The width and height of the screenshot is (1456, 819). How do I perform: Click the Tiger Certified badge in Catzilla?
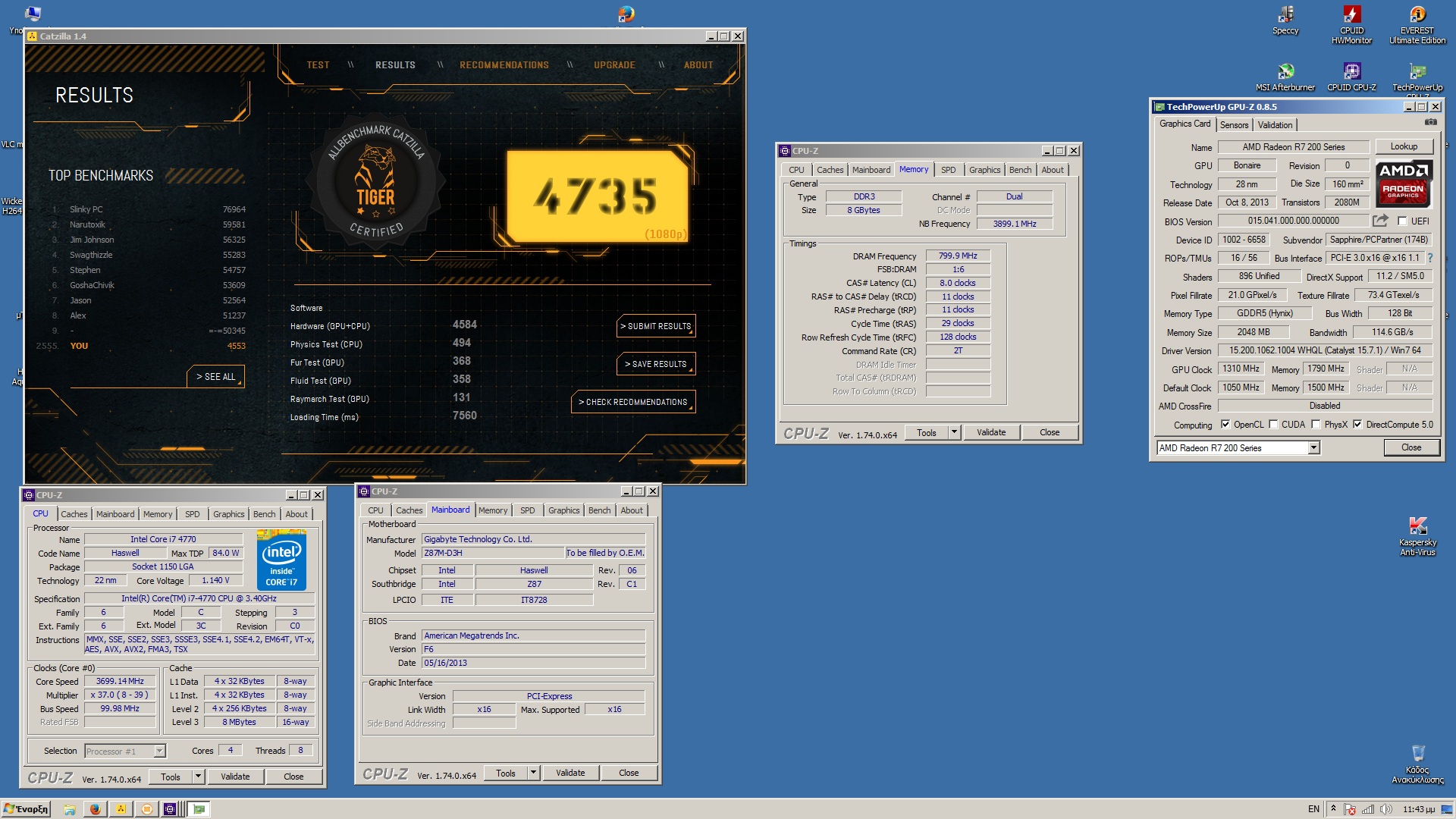pos(375,180)
